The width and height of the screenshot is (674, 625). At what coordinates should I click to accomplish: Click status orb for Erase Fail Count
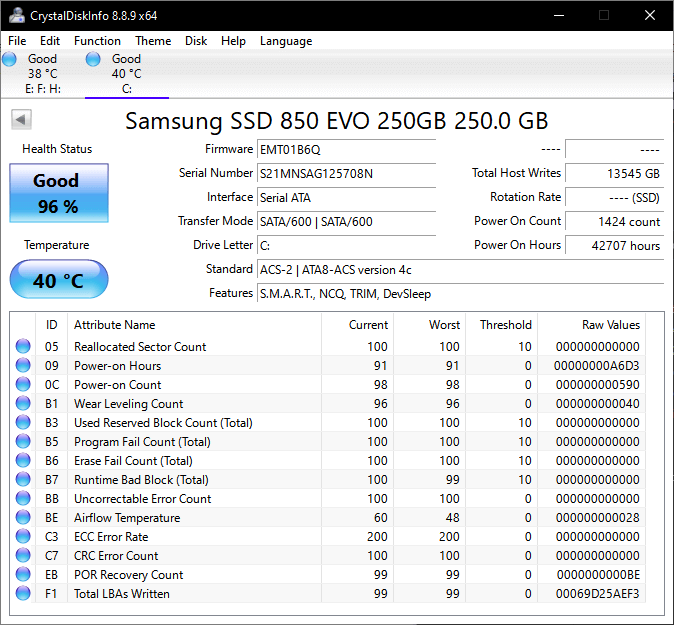(23, 460)
